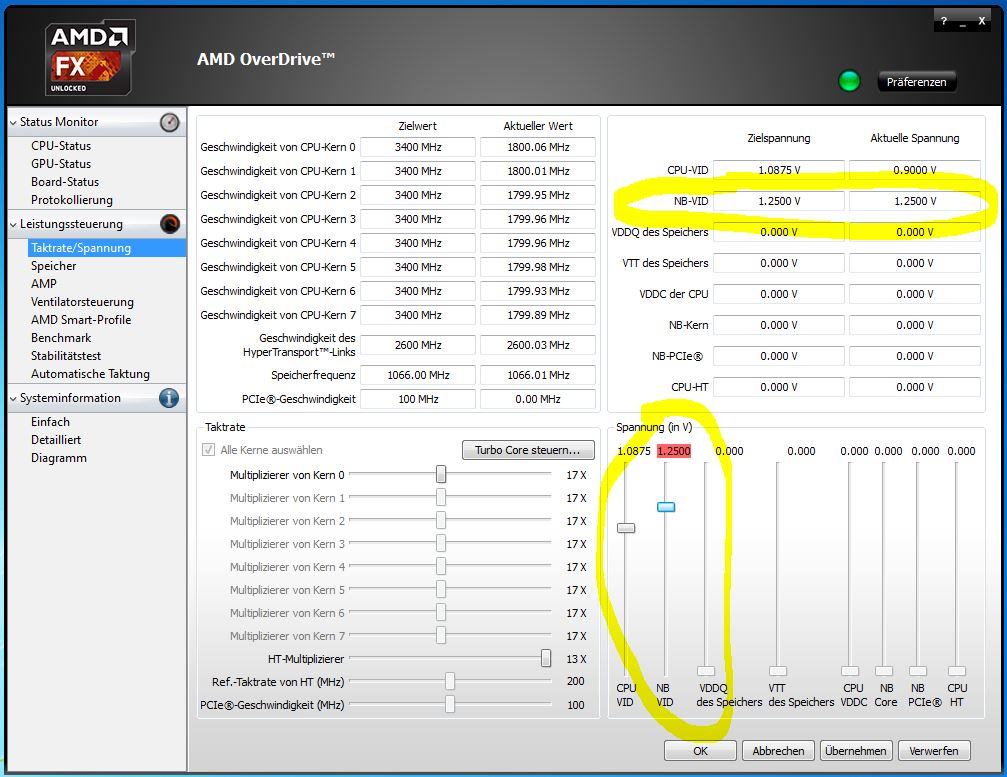Click the VDDQ des Speichers slider handle
The width and height of the screenshot is (1007, 777).
pos(706,671)
